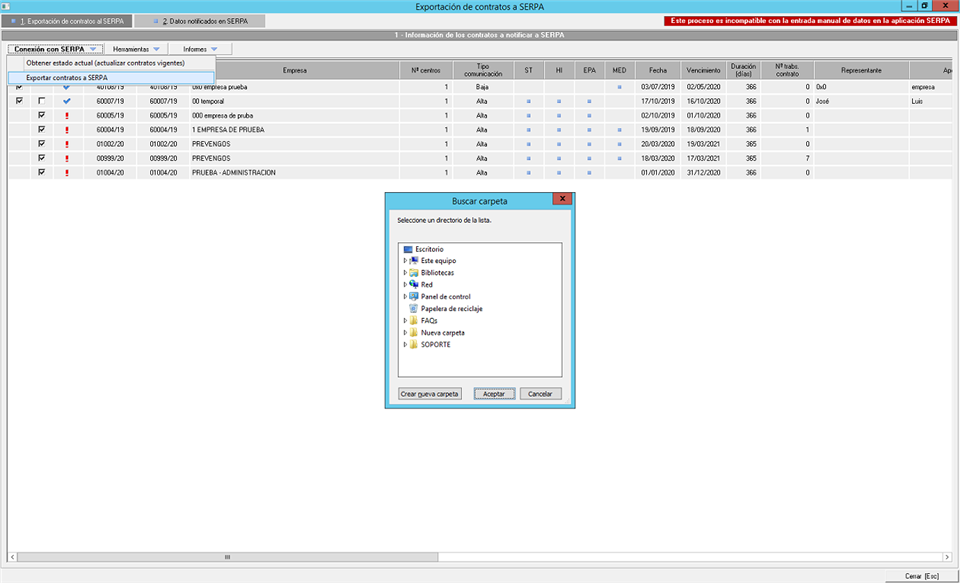Toggle the unchecked box in row 60007/19
Viewport: 960px width, 583px height.
pos(41,101)
